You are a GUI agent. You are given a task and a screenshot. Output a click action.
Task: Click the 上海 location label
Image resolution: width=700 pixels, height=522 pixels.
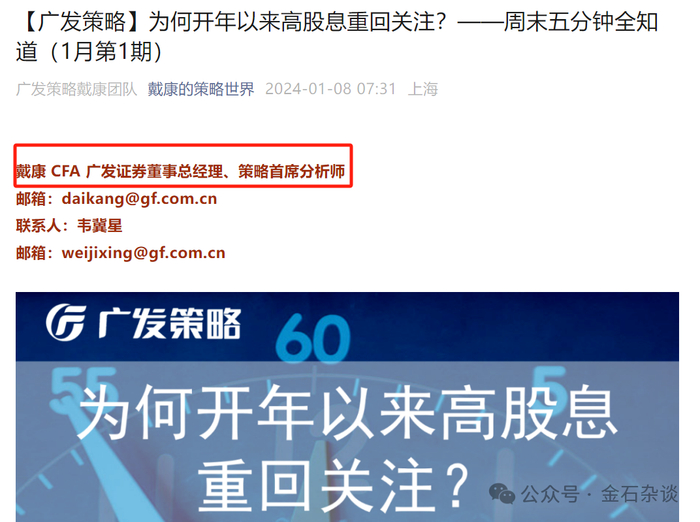tap(422, 89)
